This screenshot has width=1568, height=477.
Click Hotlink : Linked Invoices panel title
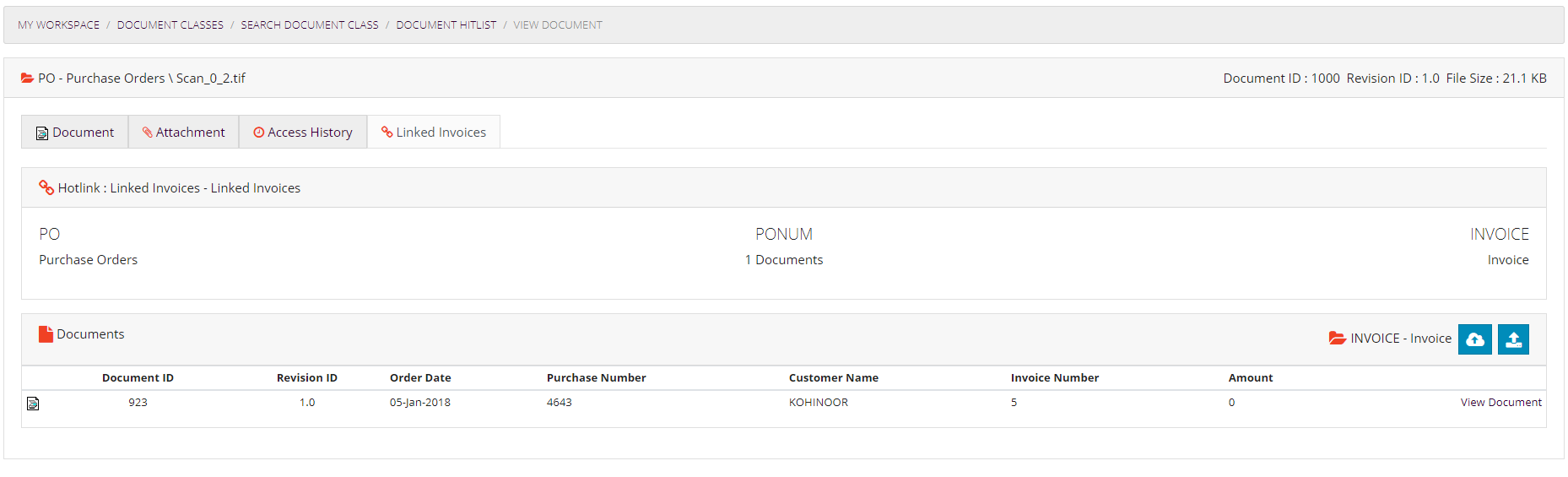[x=179, y=188]
